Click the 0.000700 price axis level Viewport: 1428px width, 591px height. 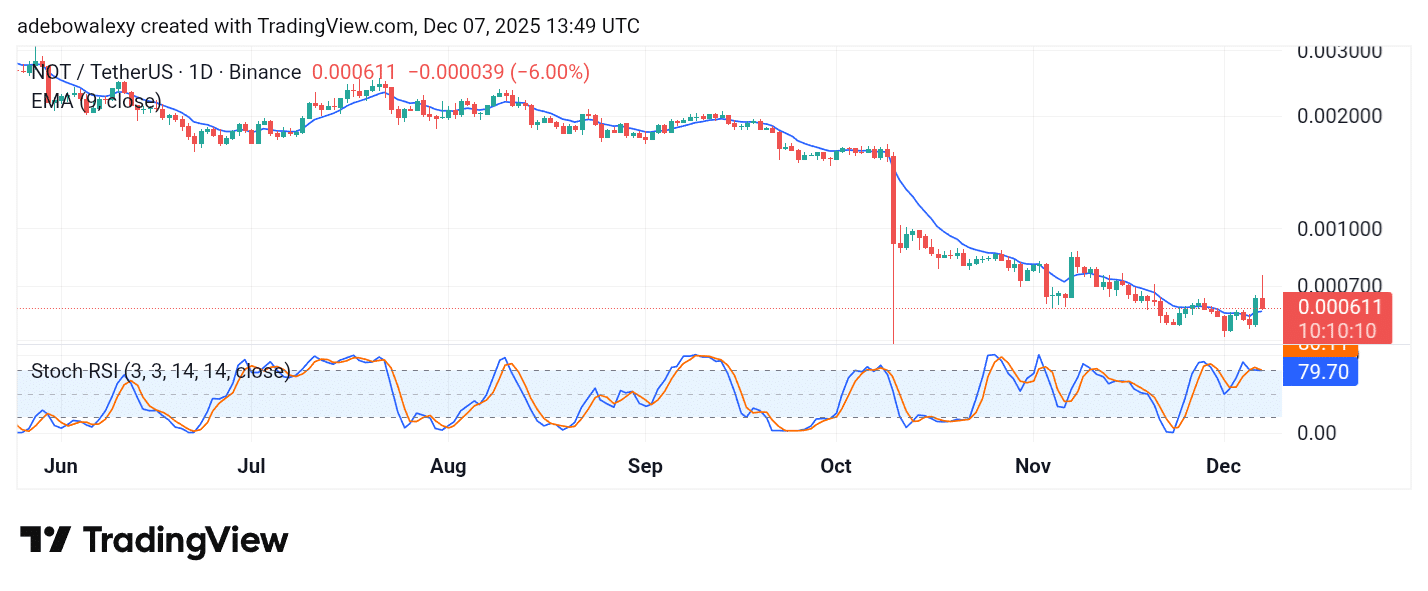[x=1339, y=286]
